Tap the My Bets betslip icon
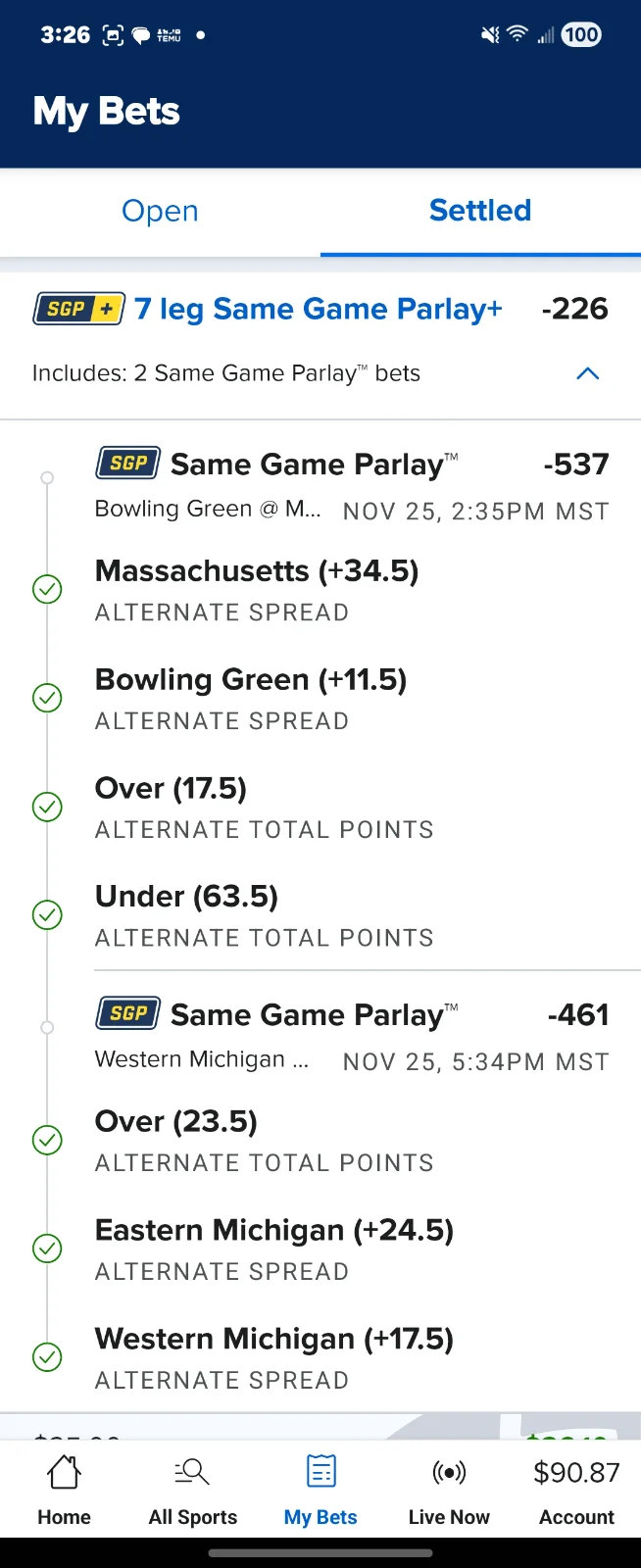641x1568 pixels. click(x=320, y=1471)
